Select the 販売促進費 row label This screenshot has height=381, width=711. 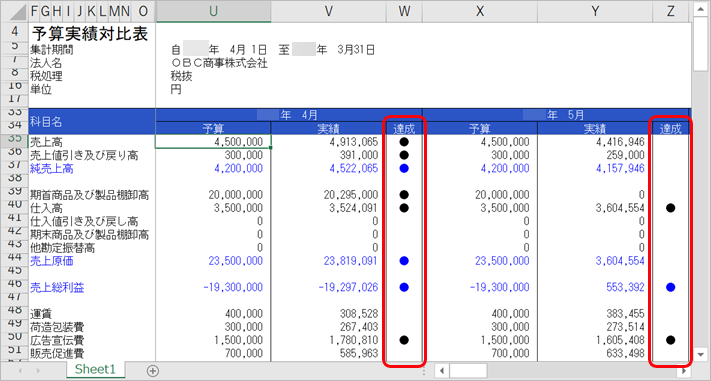(57, 353)
